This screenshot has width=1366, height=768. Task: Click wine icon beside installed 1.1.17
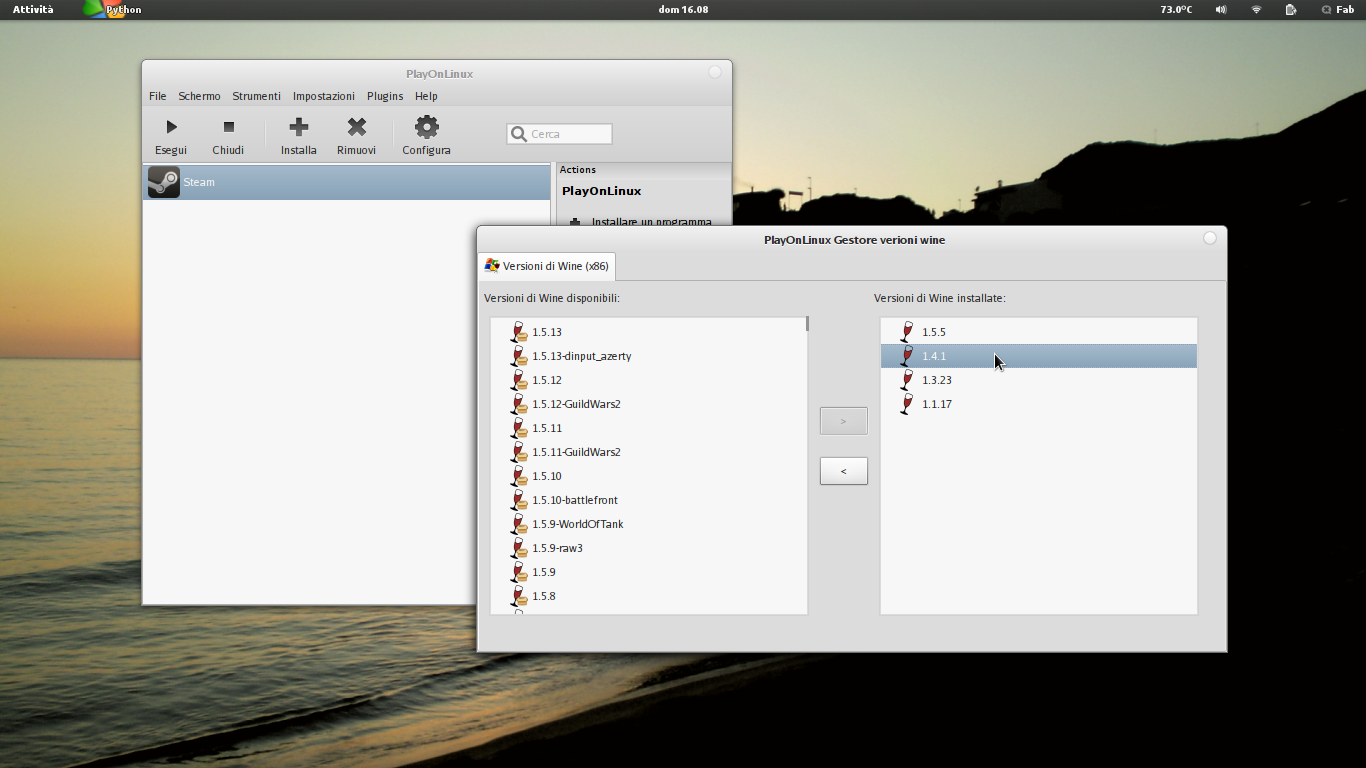(907, 404)
